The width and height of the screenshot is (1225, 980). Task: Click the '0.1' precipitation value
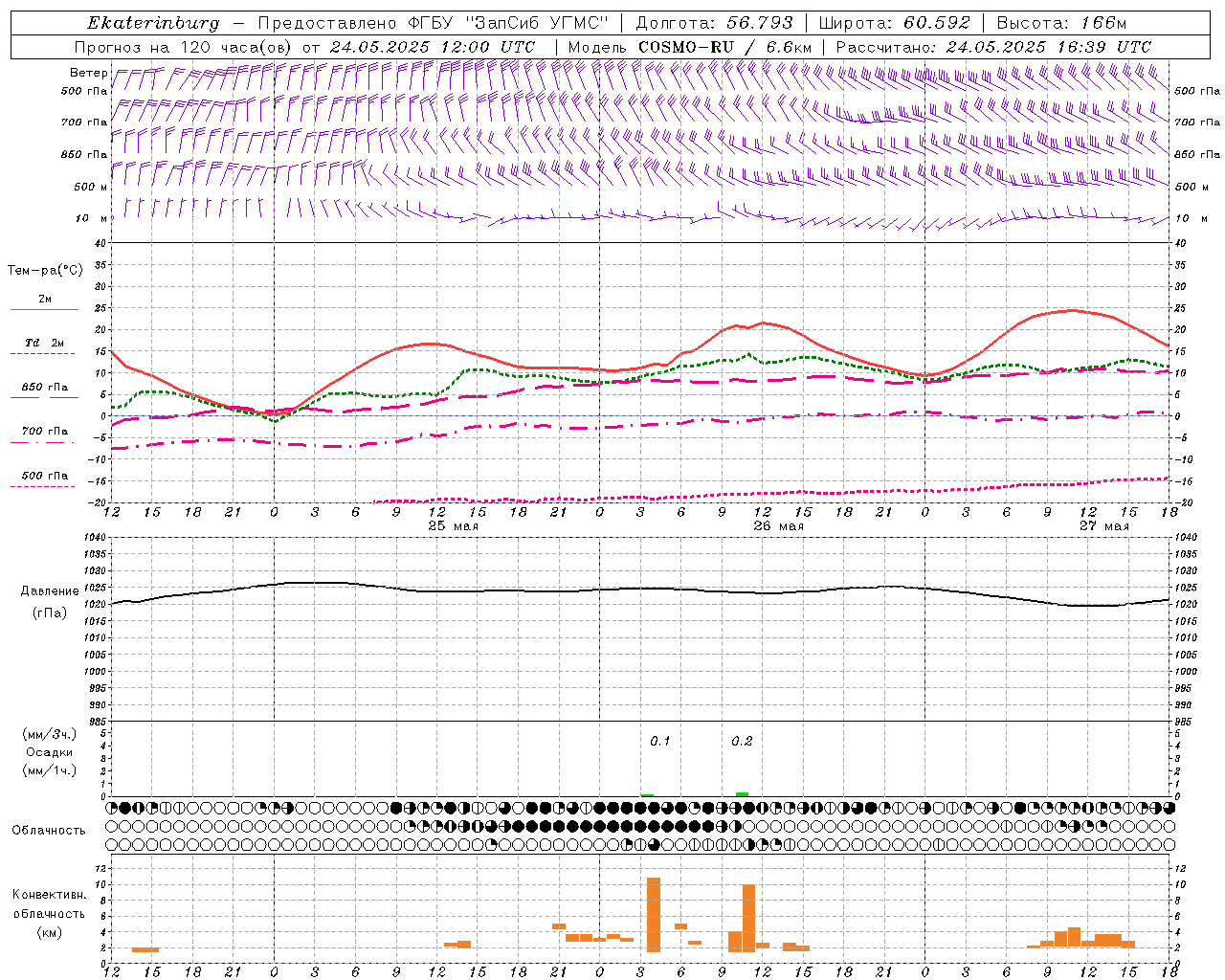(x=660, y=742)
